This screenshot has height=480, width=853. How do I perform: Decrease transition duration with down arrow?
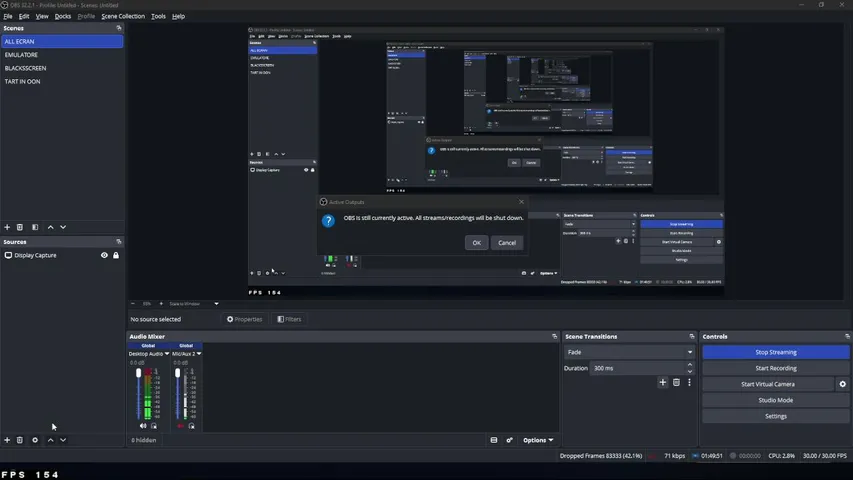(690, 371)
